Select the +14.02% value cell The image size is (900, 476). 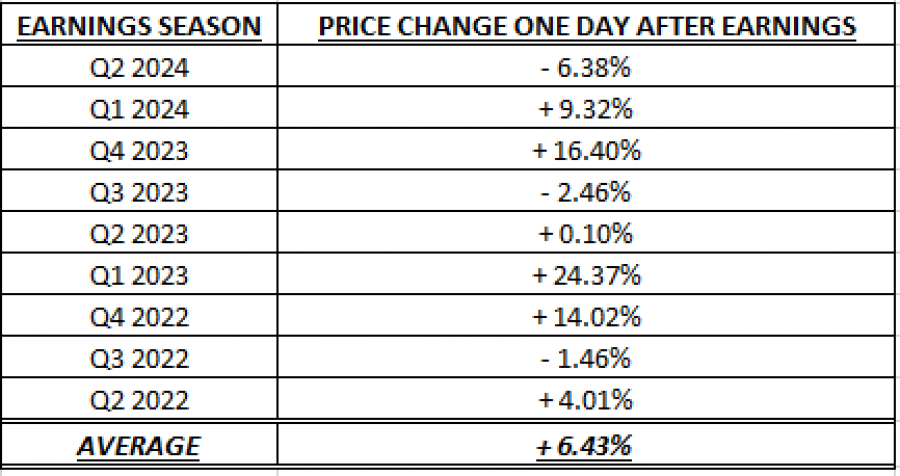click(587, 316)
